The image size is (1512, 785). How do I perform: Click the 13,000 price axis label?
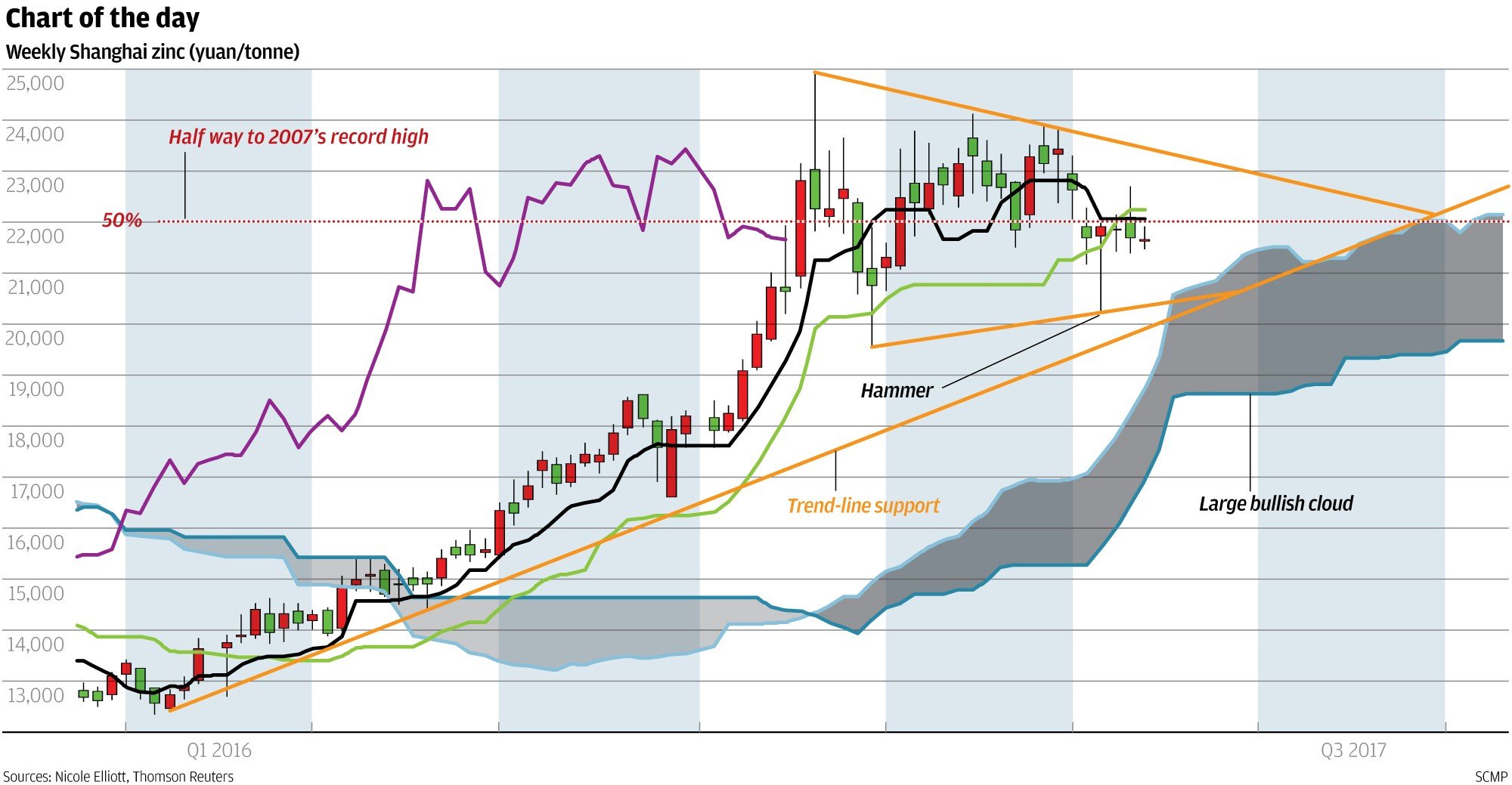(36, 695)
